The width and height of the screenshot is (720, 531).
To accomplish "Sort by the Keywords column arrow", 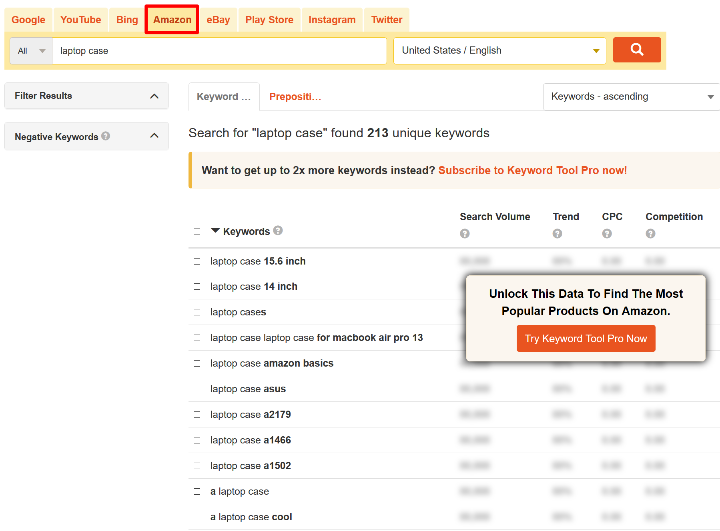I will click(x=215, y=231).
